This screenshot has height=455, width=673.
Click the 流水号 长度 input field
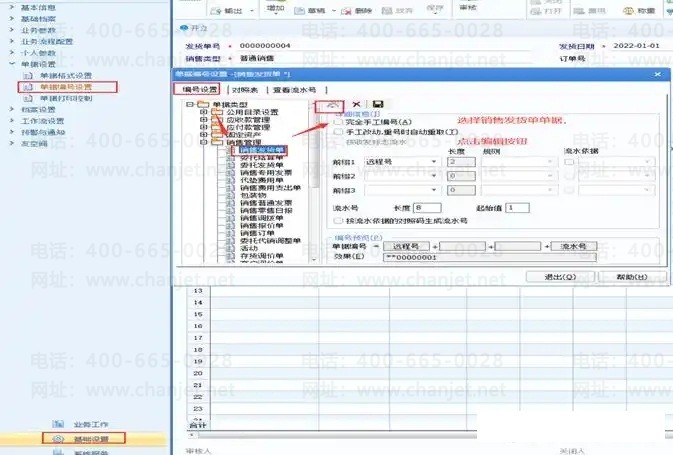tap(427, 208)
